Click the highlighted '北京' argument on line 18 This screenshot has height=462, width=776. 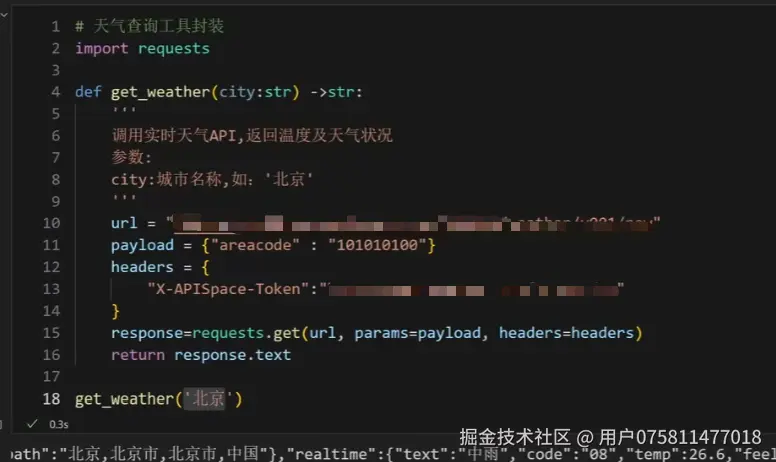pyautogui.click(x=204, y=399)
